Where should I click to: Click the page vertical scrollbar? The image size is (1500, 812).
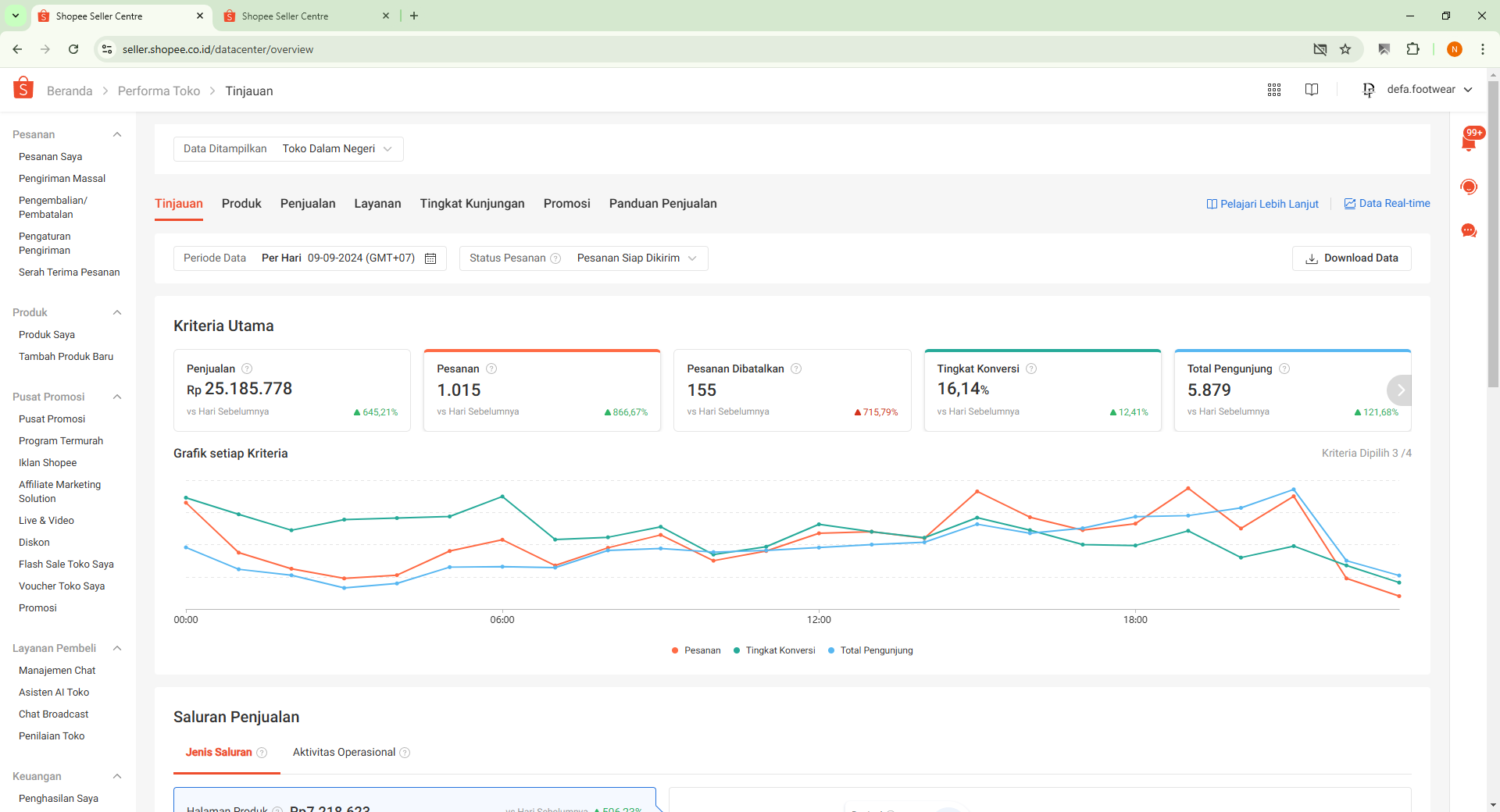coord(1493,234)
